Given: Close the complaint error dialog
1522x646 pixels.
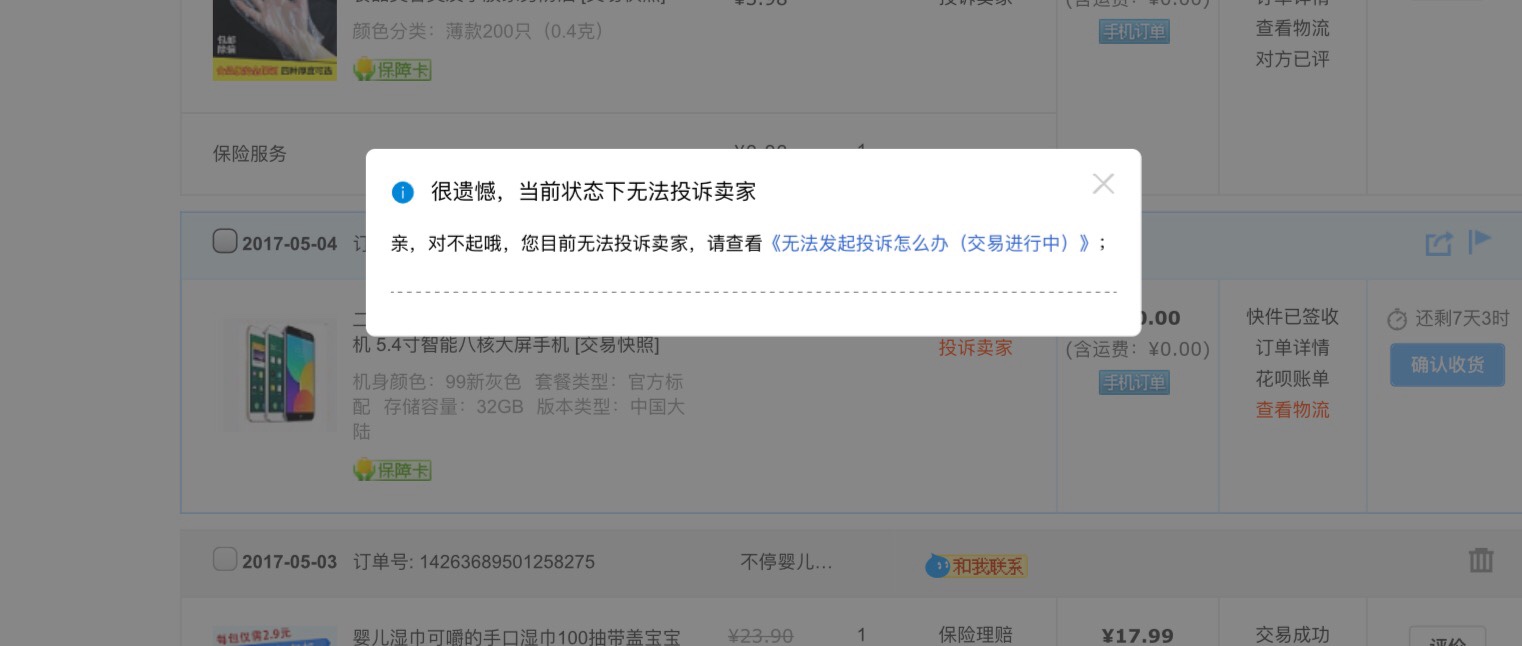Looking at the screenshot, I should point(1103,184).
